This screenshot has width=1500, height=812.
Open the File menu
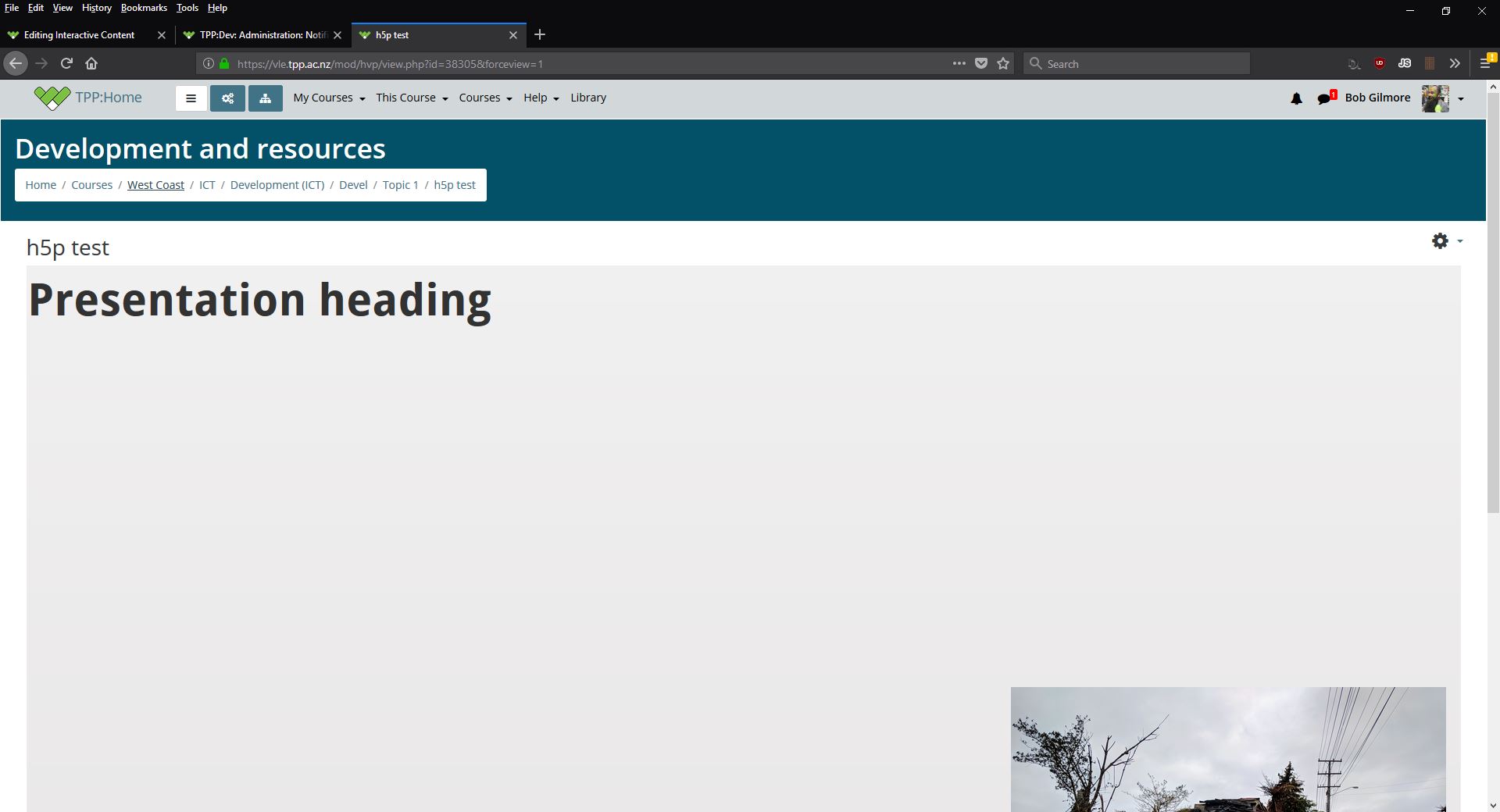12,8
